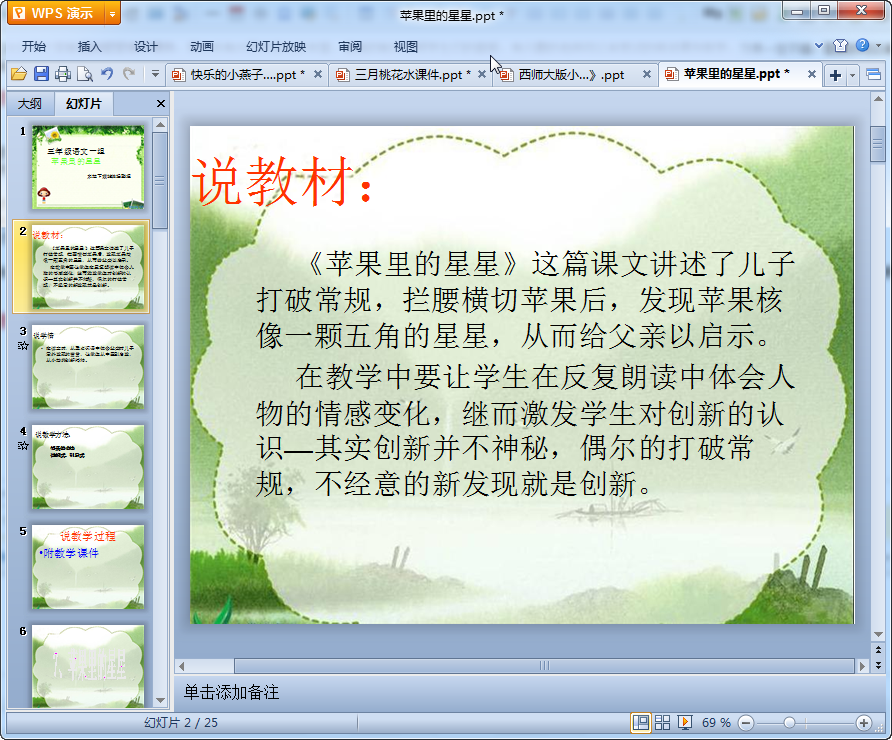
Task: Close the 西师大版小 document tab
Action: point(647,74)
